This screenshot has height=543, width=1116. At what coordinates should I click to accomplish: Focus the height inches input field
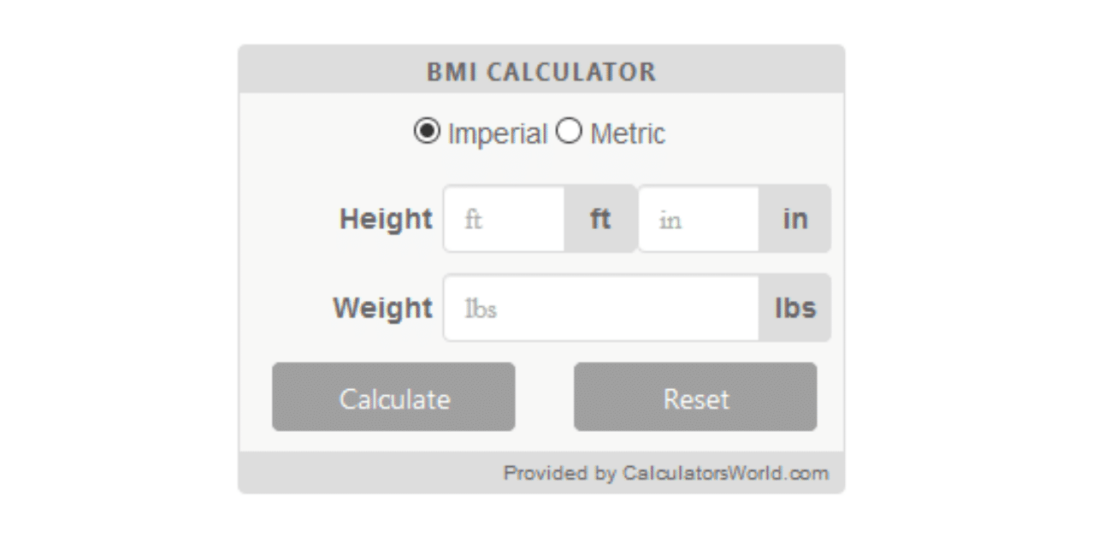[699, 218]
